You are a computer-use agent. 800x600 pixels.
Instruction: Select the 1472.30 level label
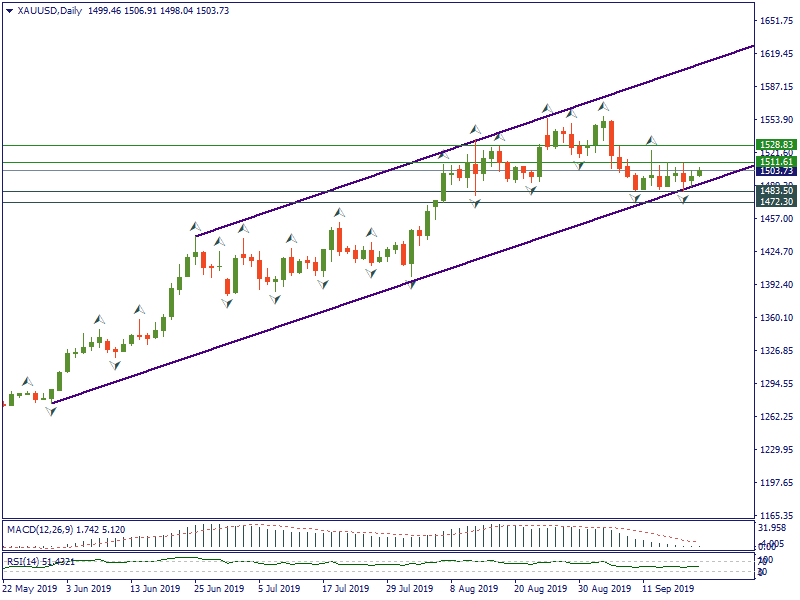pos(776,202)
